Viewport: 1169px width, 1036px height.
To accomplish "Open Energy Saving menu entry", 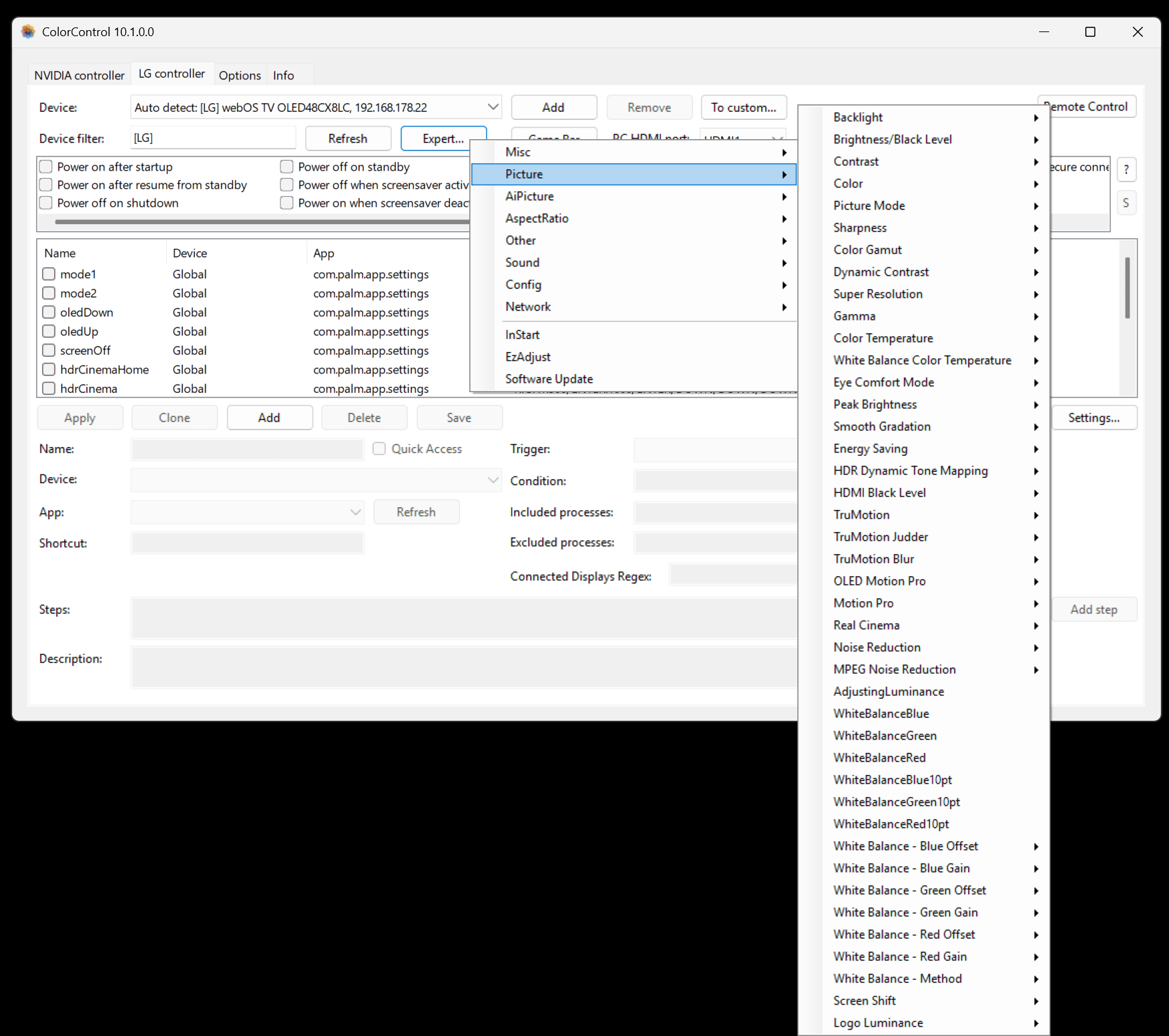I will pyautogui.click(x=924, y=448).
